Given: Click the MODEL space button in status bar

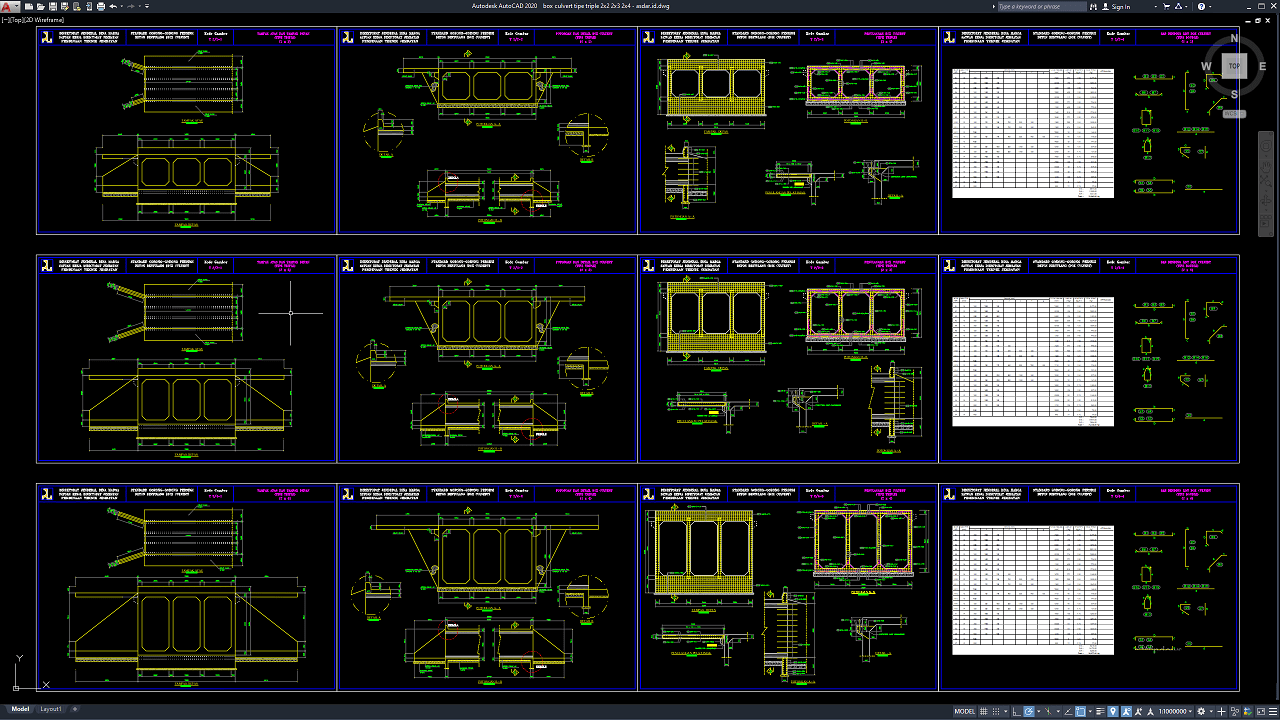Looking at the screenshot, I should [965, 711].
